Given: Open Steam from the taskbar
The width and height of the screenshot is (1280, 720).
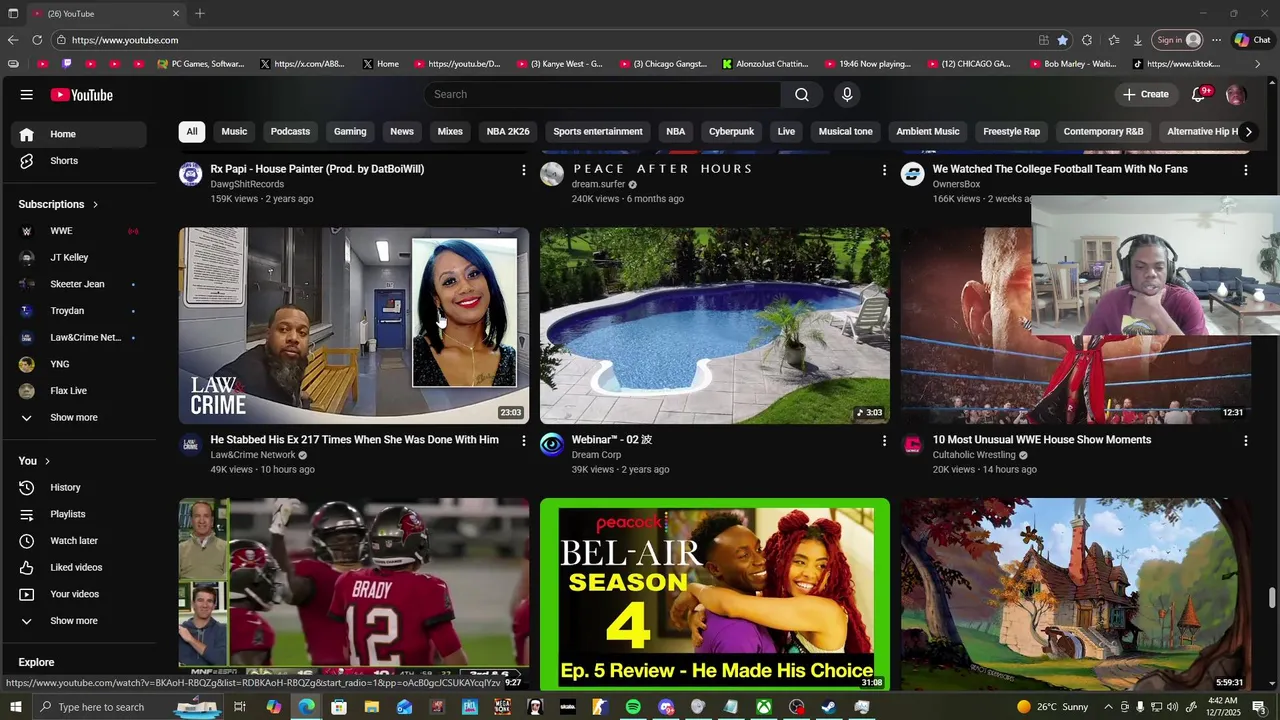Looking at the screenshot, I should pyautogui.click(x=829, y=707).
